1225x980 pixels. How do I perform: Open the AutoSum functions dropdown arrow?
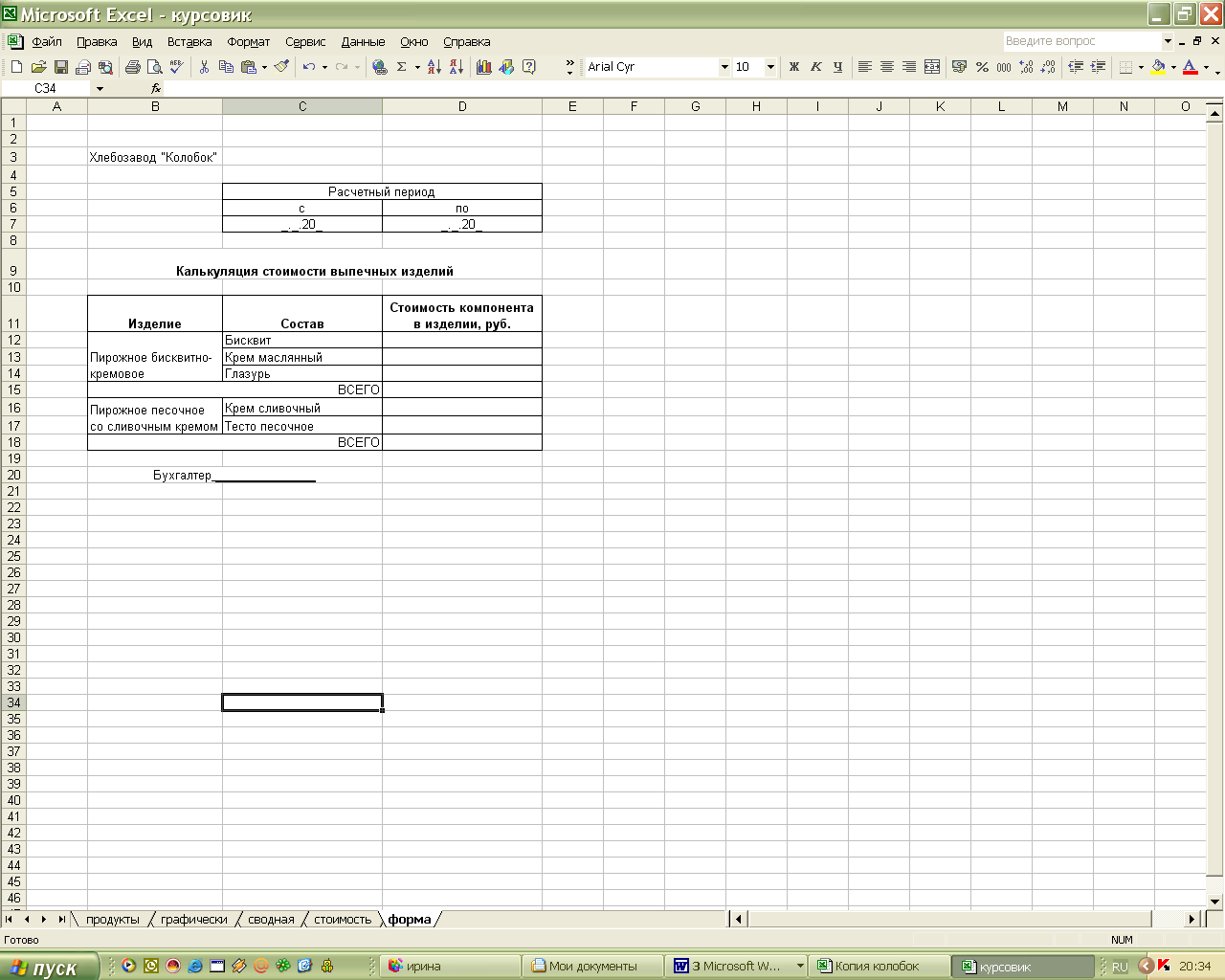point(417,67)
